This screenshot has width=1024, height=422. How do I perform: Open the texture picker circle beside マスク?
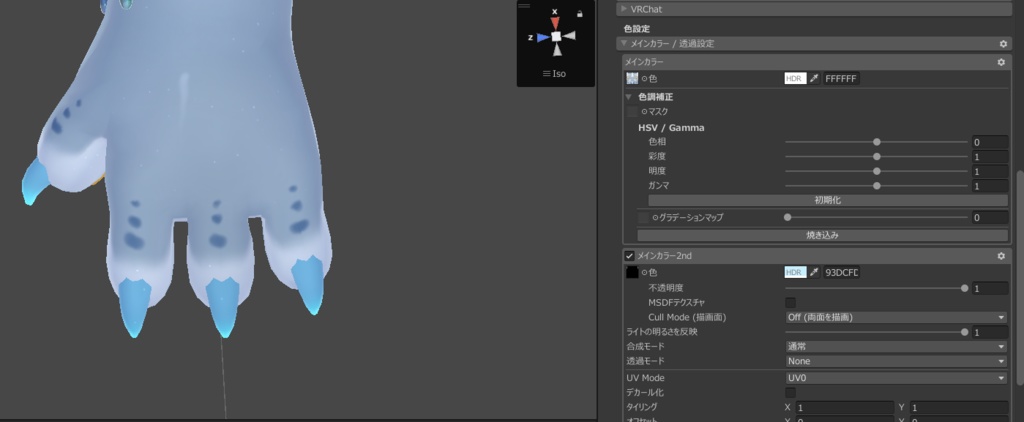tap(644, 112)
